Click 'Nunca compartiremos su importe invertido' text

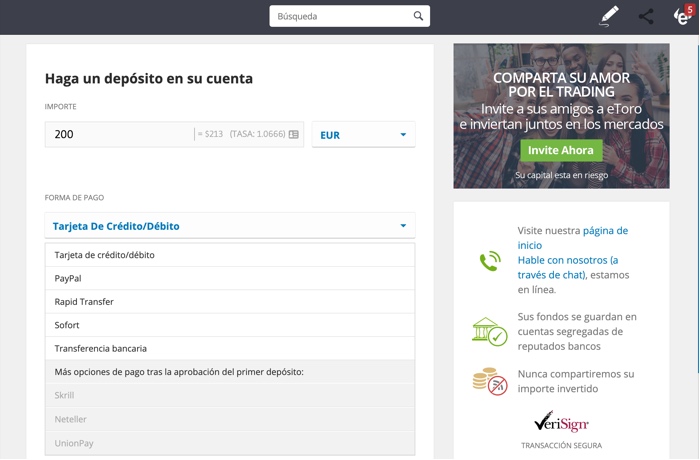(576, 381)
